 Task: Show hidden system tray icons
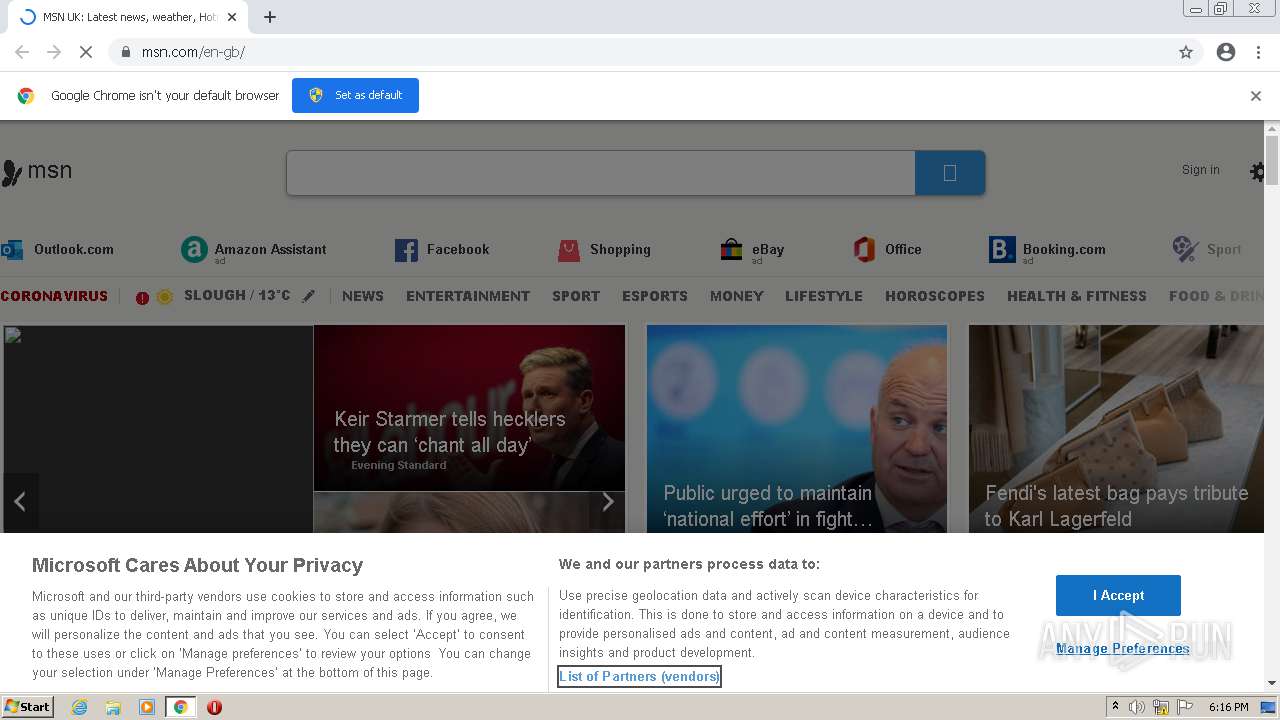point(1115,707)
